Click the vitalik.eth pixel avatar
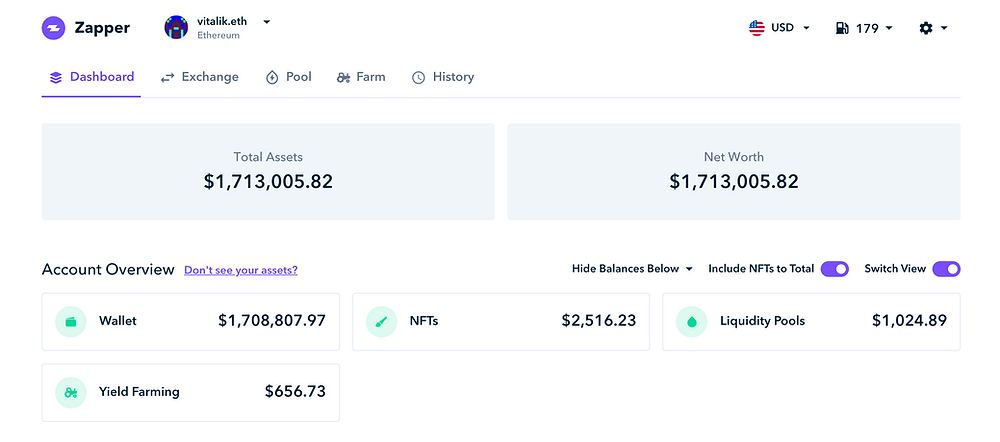Screen dimensions: 1000x442 [176, 27]
